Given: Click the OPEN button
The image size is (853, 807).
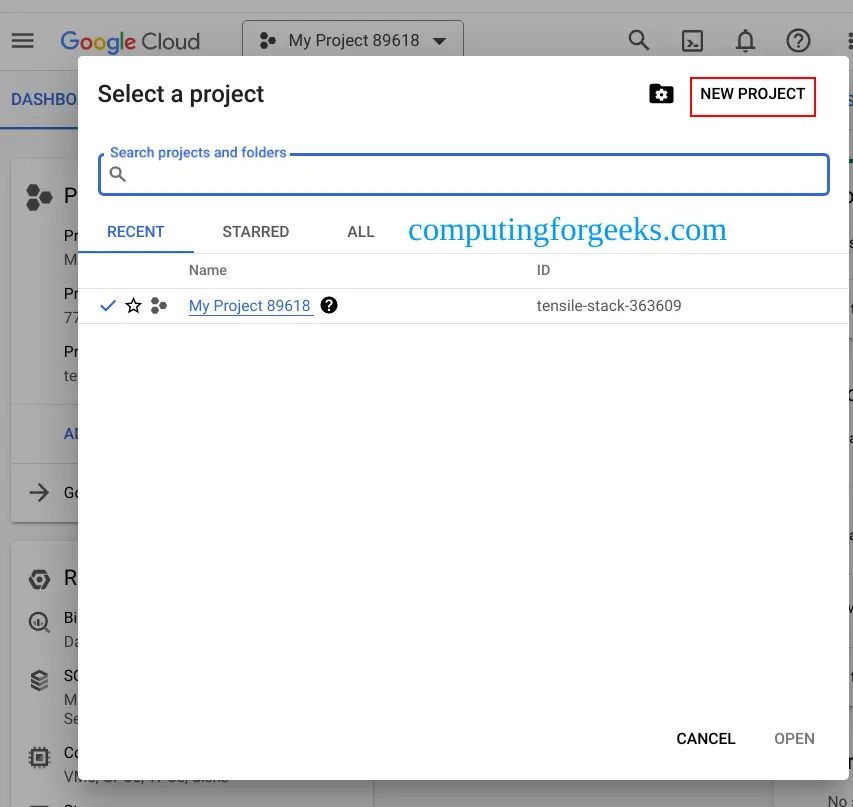Looking at the screenshot, I should (x=794, y=738).
